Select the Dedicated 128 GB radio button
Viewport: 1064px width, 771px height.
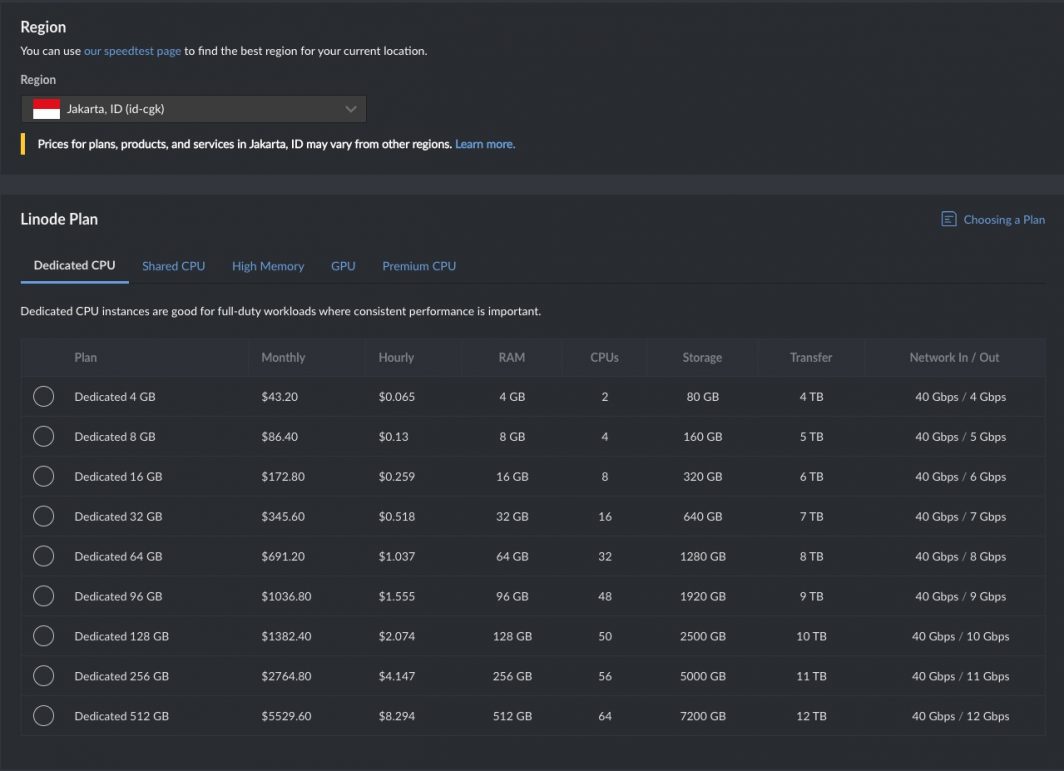point(44,636)
